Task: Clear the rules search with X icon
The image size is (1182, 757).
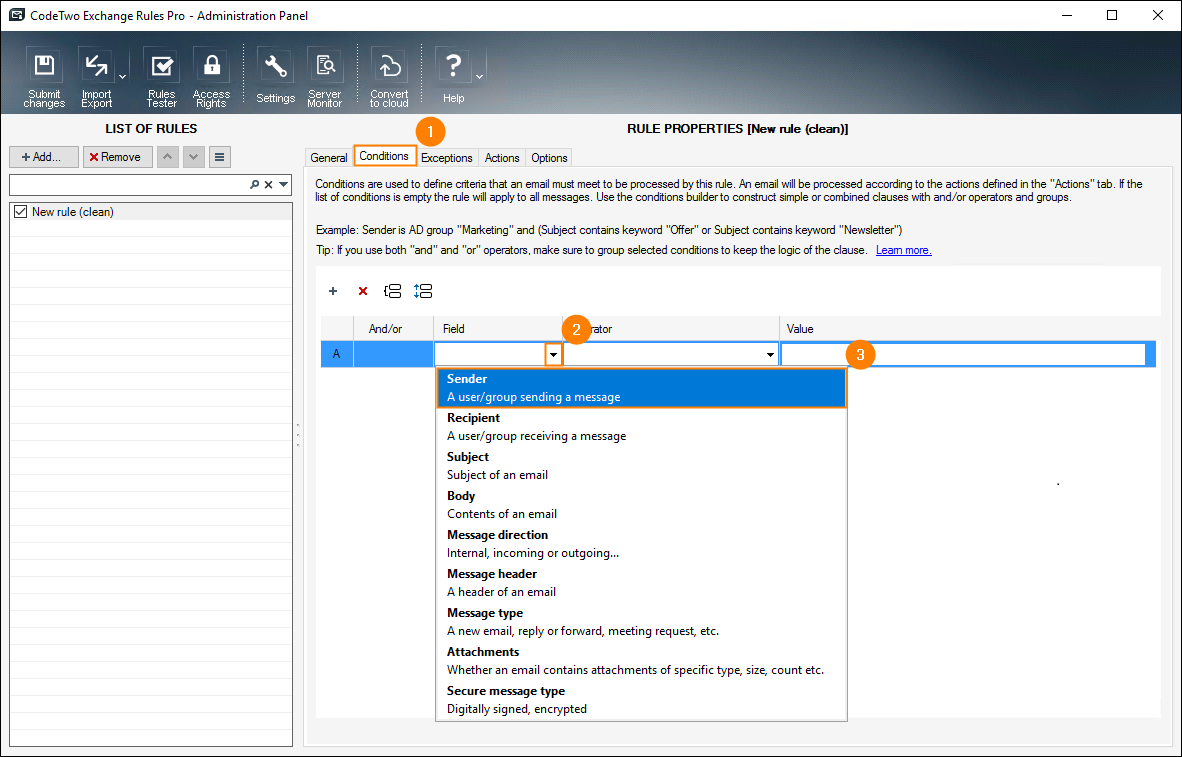Action: click(x=268, y=185)
